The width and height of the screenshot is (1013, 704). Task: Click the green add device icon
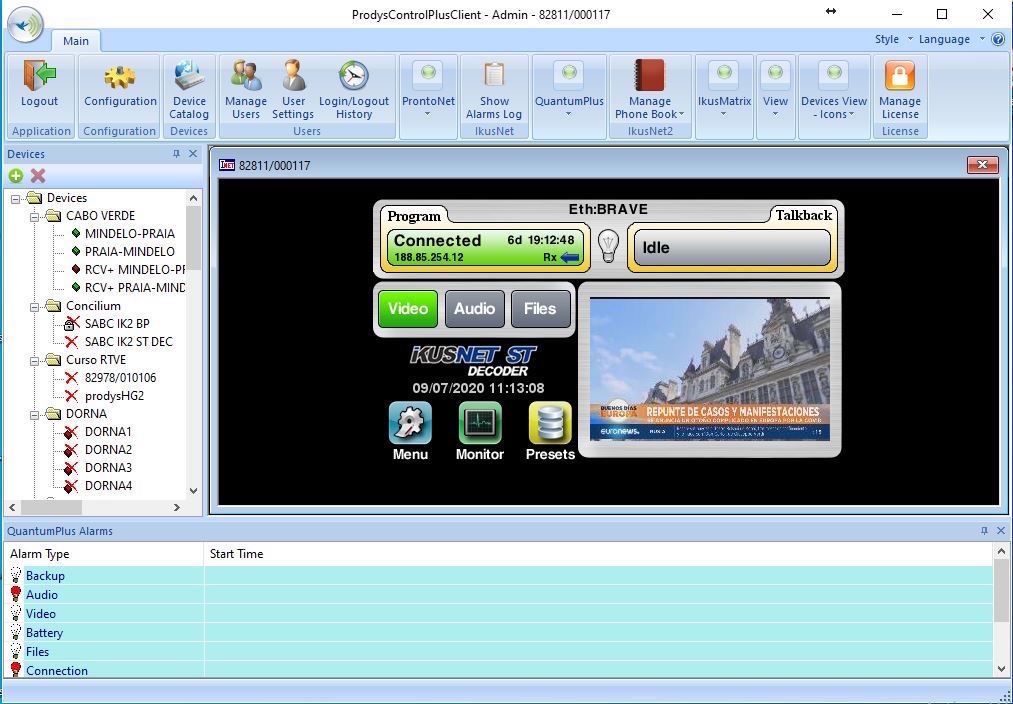point(16,176)
